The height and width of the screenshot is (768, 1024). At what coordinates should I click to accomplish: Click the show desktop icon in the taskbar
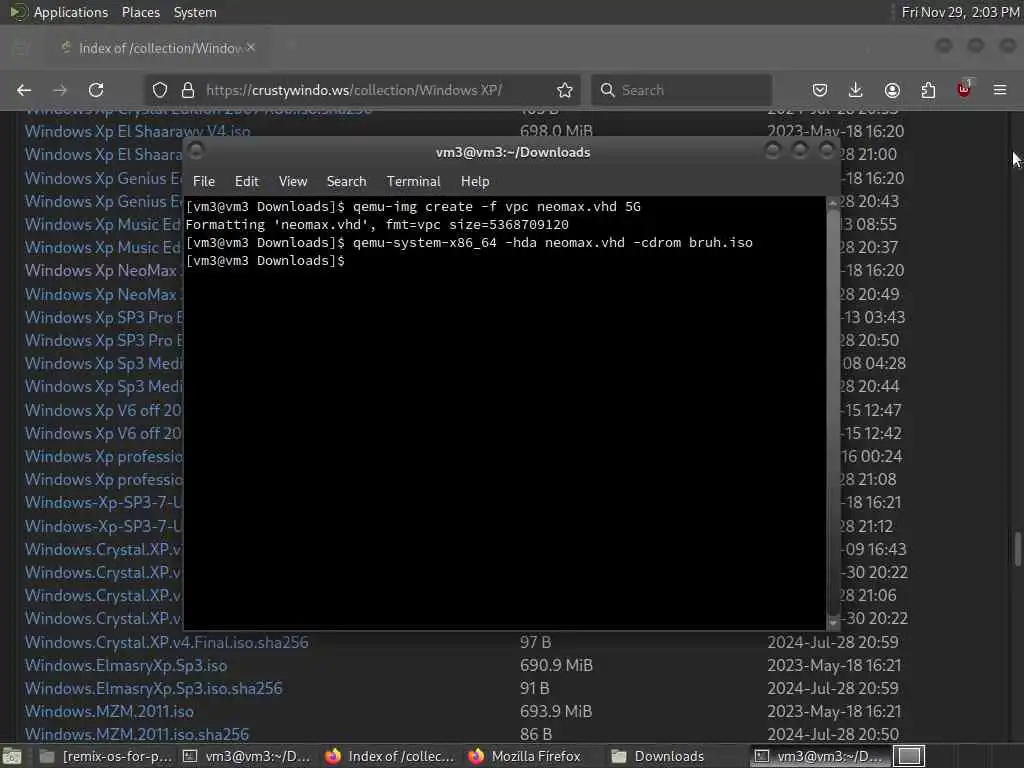(12, 756)
